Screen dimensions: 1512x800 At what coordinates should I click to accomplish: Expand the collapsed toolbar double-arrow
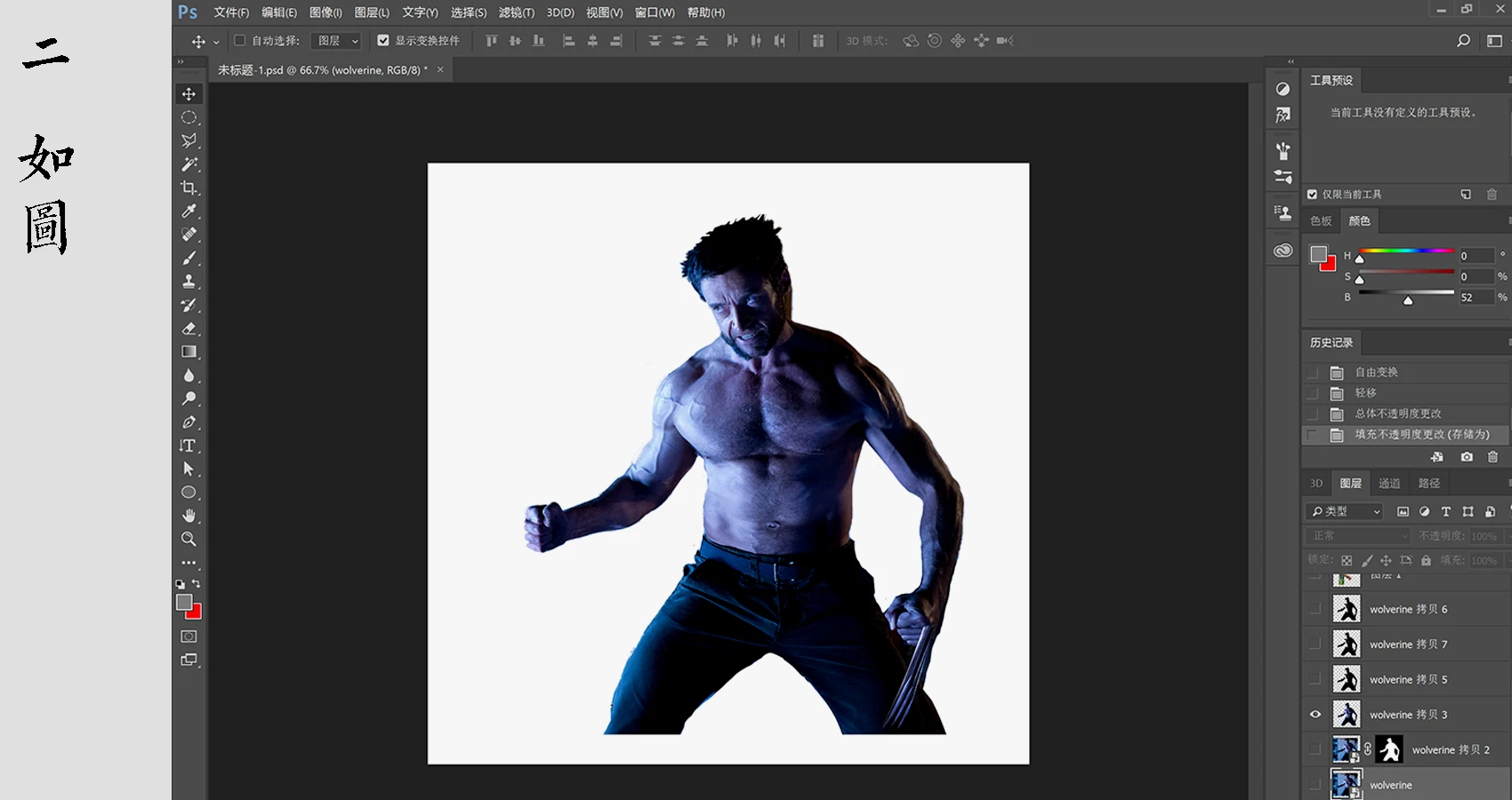tap(181, 62)
